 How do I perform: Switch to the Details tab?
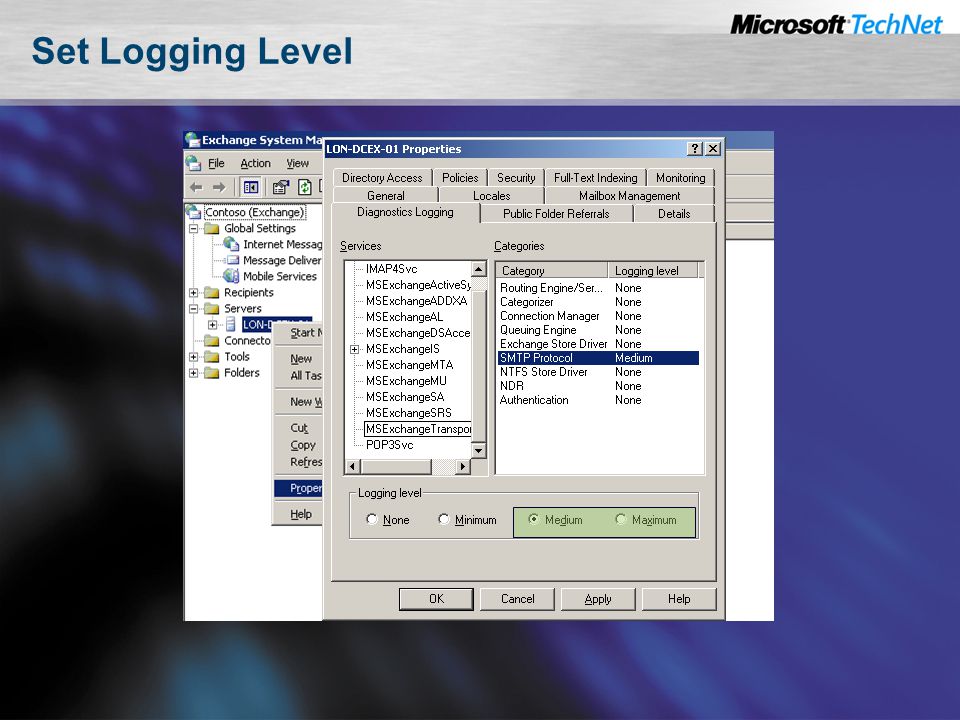pos(674,214)
